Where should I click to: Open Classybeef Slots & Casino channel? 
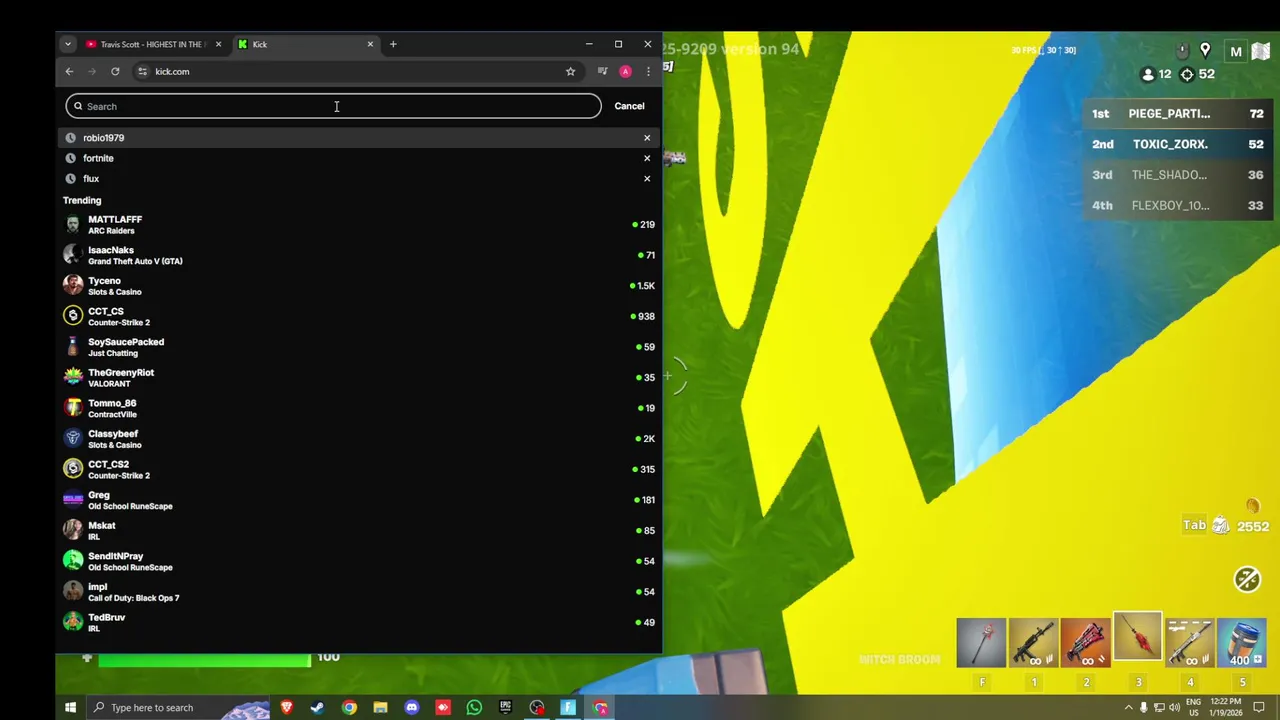(x=358, y=439)
